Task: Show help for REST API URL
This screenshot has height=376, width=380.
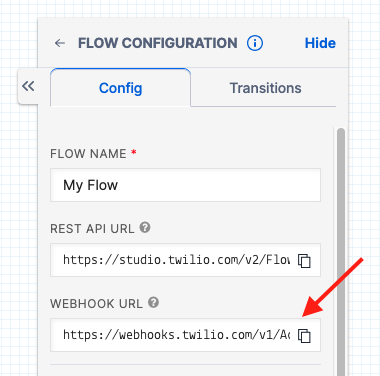Action: [145, 228]
